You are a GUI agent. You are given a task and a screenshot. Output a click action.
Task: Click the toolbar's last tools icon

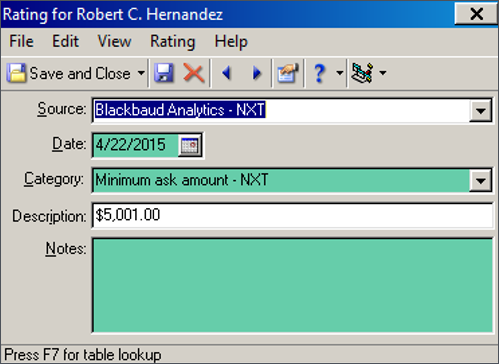[x=362, y=73]
